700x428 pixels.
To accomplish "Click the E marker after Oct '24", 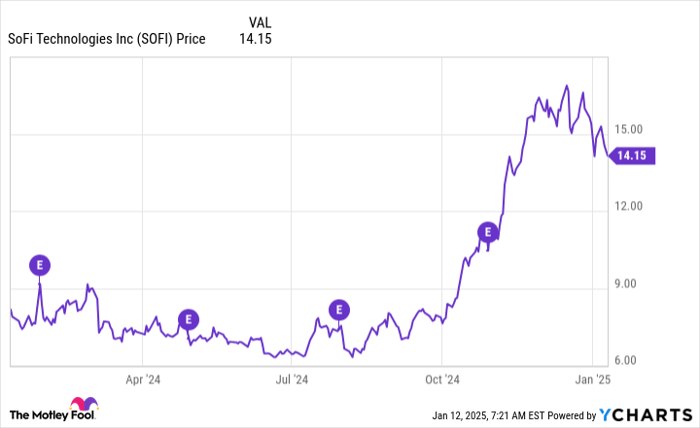I will point(489,232).
